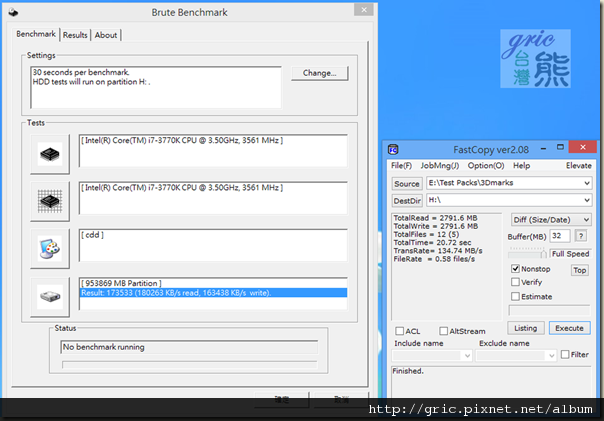Click the '[ cdd ]' graphics result text

[92, 235]
